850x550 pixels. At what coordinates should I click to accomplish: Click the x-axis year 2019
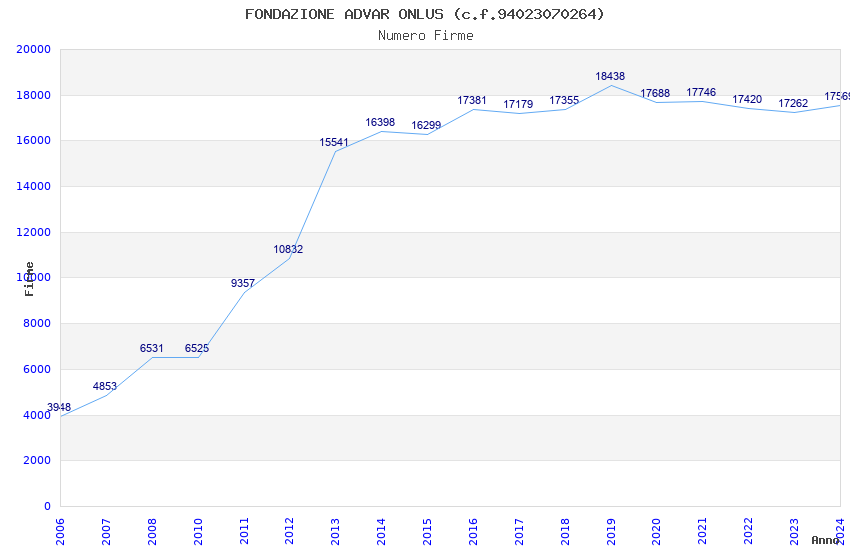(611, 532)
